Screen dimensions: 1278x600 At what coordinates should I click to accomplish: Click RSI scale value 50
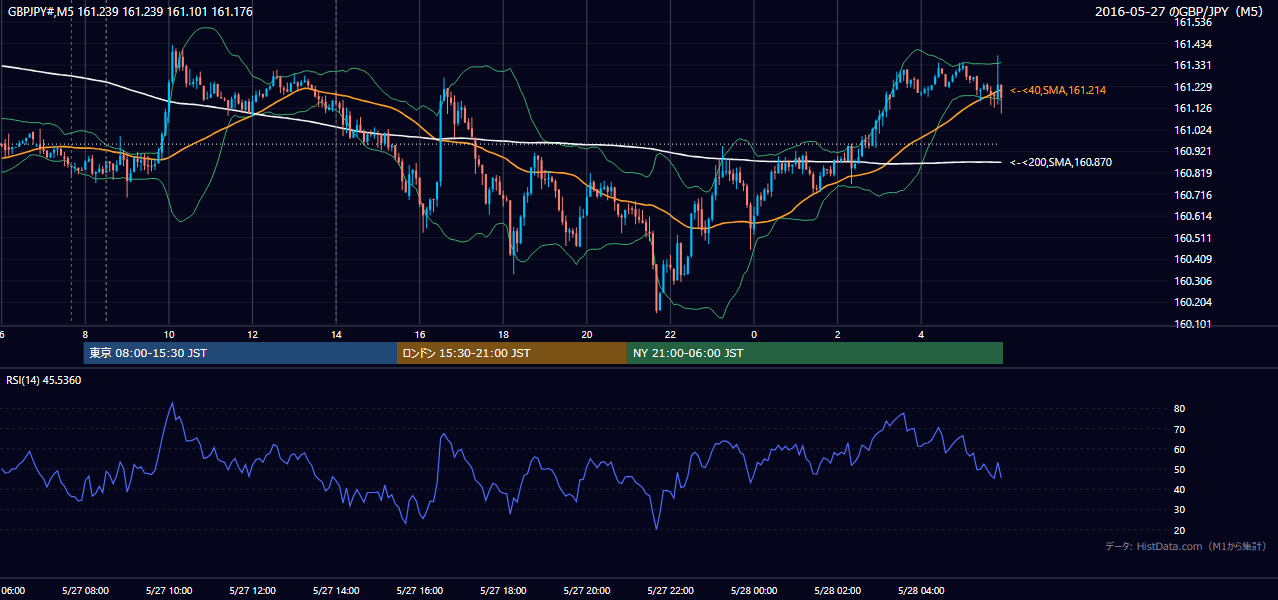pos(1180,469)
